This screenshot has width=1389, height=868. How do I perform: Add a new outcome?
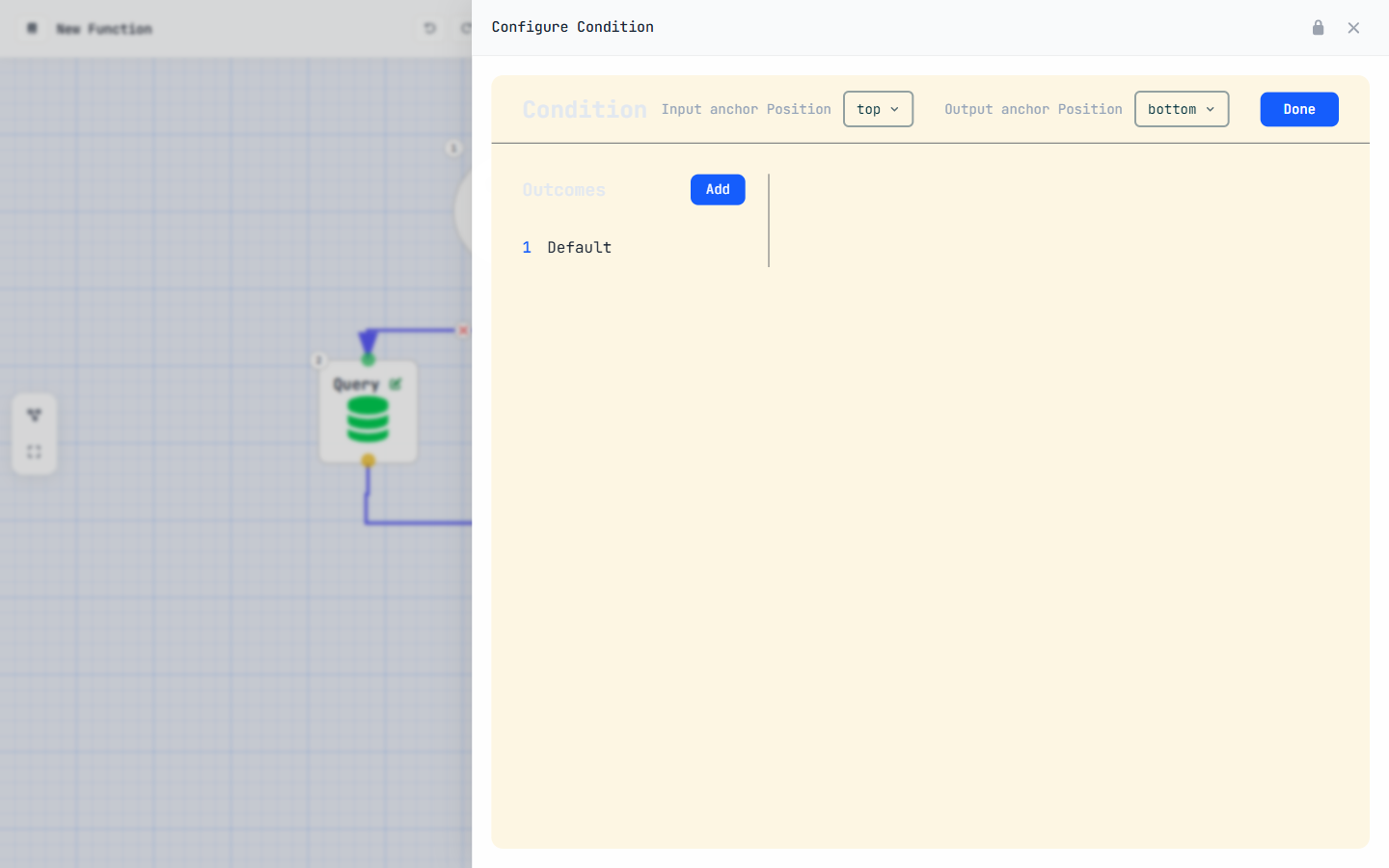(718, 190)
